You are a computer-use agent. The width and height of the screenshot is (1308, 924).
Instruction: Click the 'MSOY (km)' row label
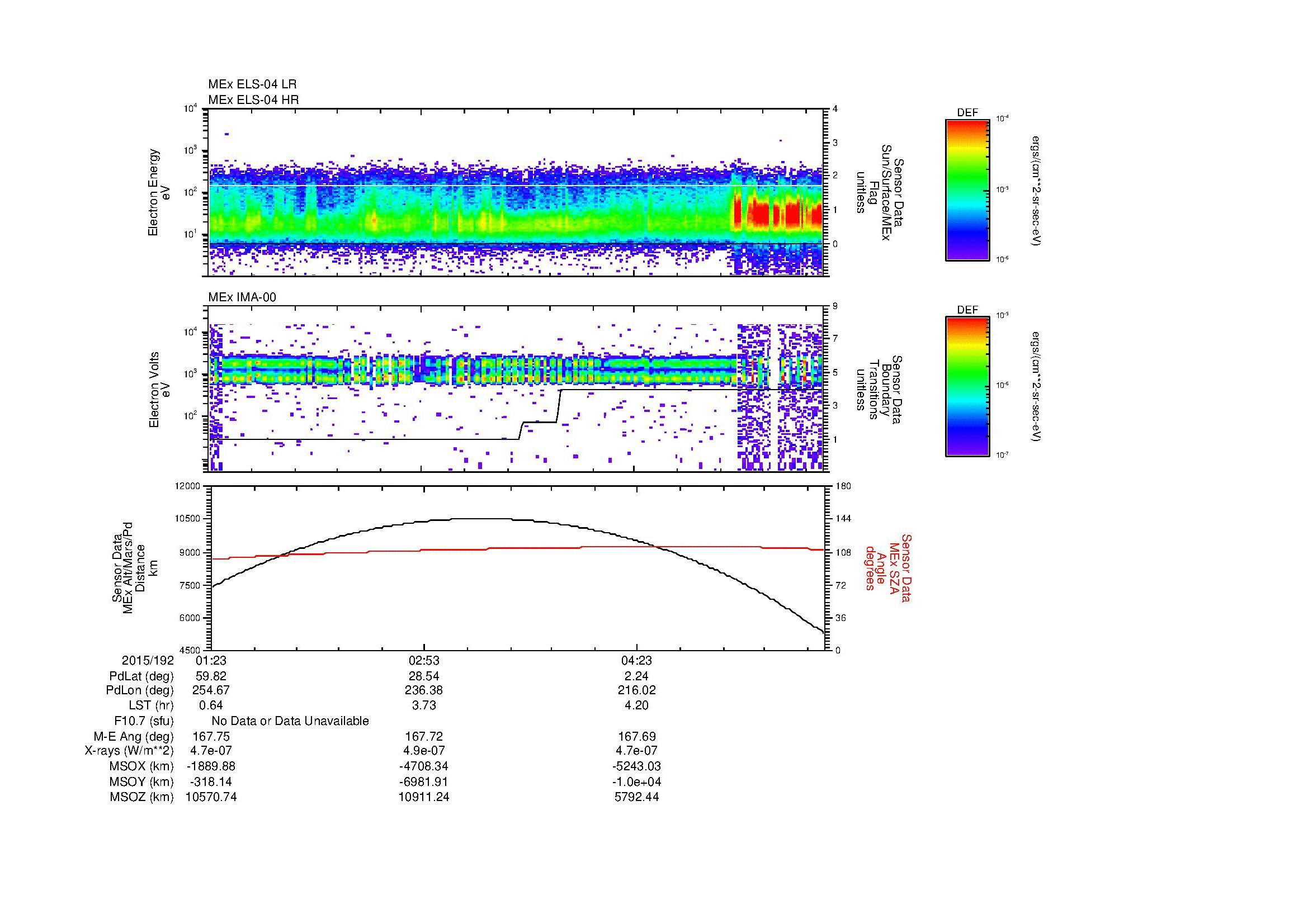pos(141,781)
